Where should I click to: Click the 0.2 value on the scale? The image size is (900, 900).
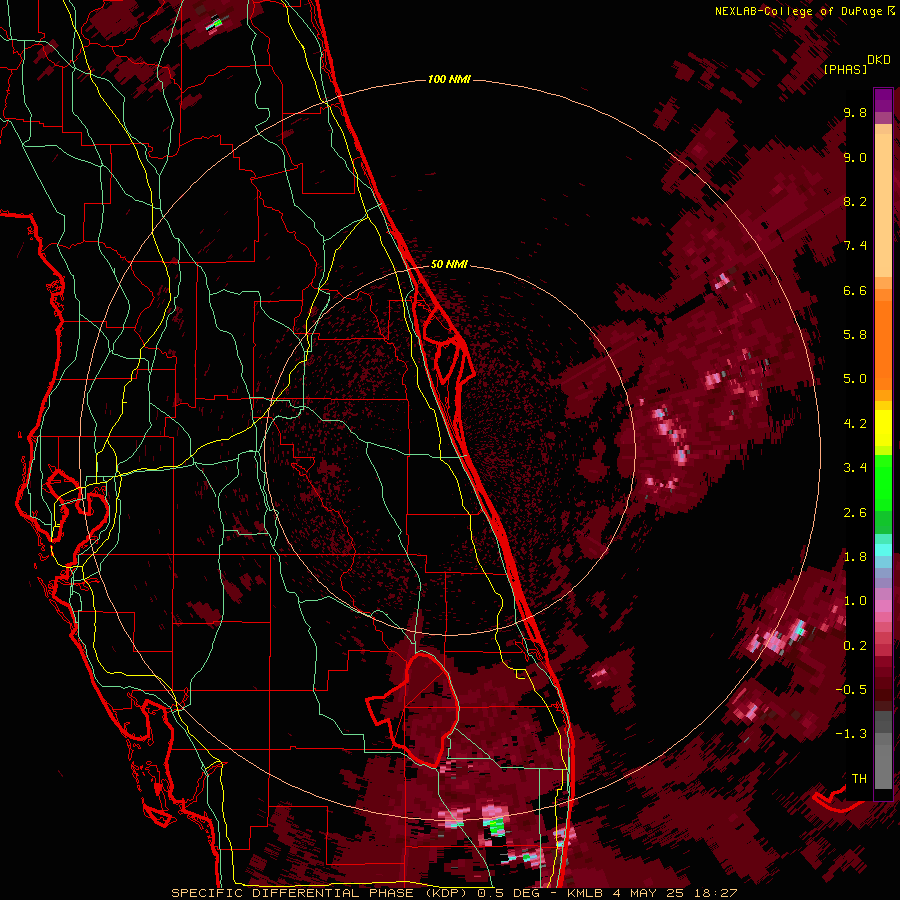point(855,646)
